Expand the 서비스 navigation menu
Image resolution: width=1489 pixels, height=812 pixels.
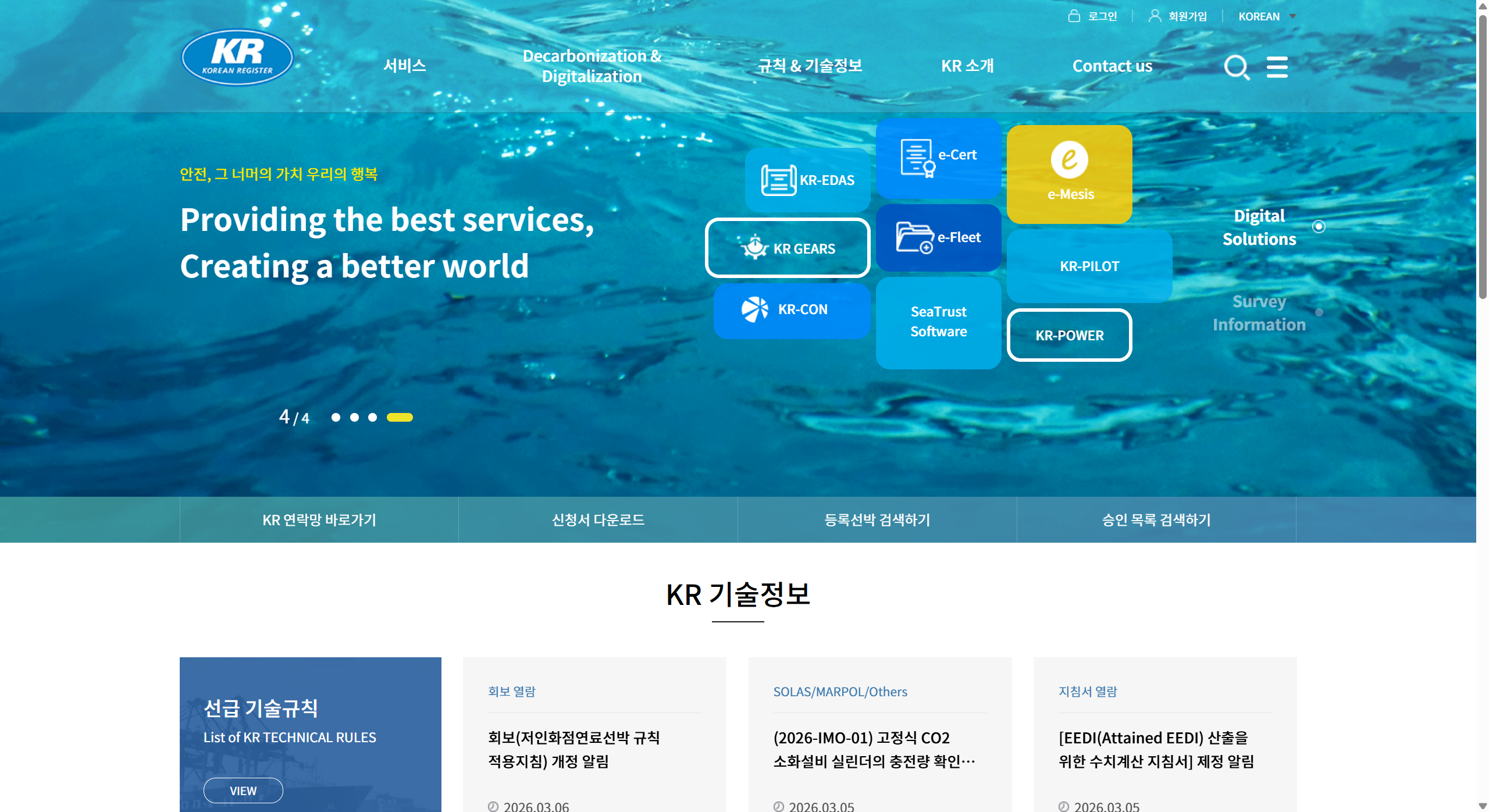click(x=404, y=66)
